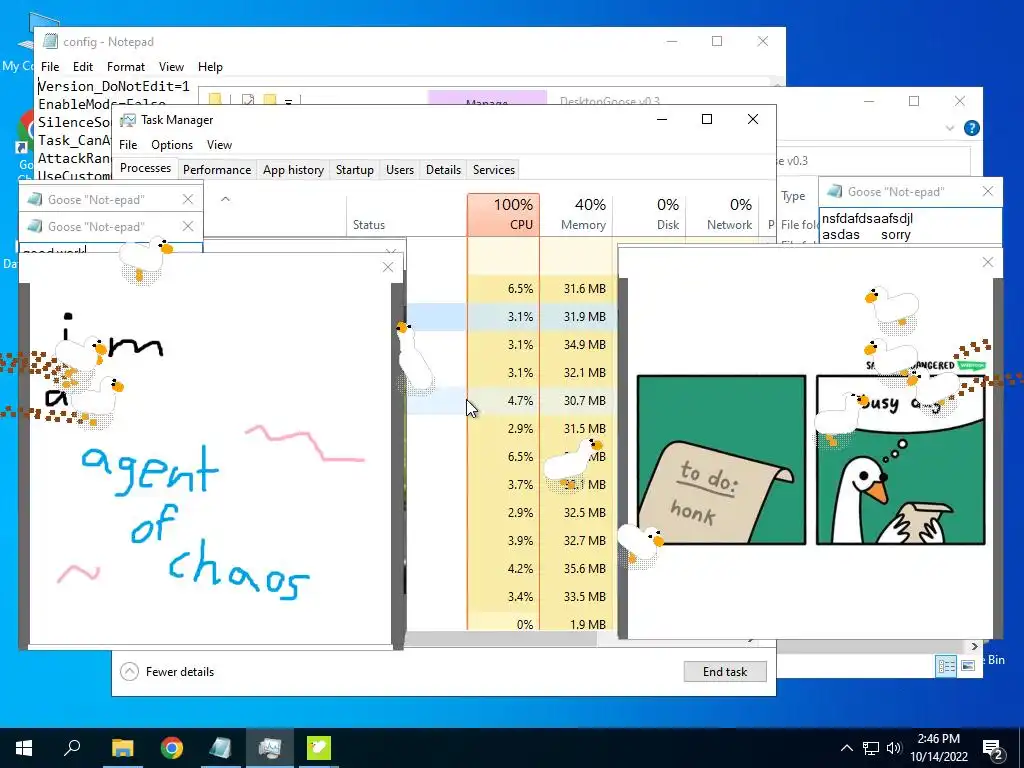Click into Not-epad text 'nsfdafdsaafsdjl'
The height and width of the screenshot is (768, 1024).
[x=867, y=218]
